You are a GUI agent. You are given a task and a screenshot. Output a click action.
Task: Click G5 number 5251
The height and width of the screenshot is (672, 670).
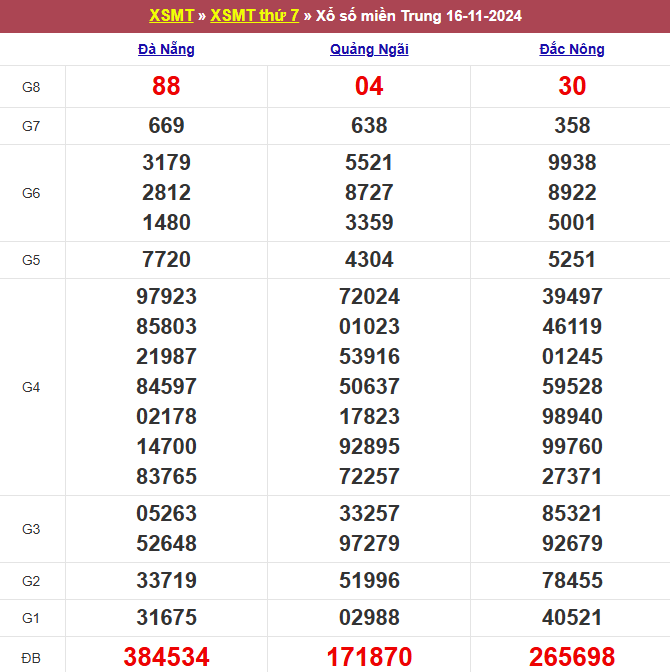coord(572,259)
